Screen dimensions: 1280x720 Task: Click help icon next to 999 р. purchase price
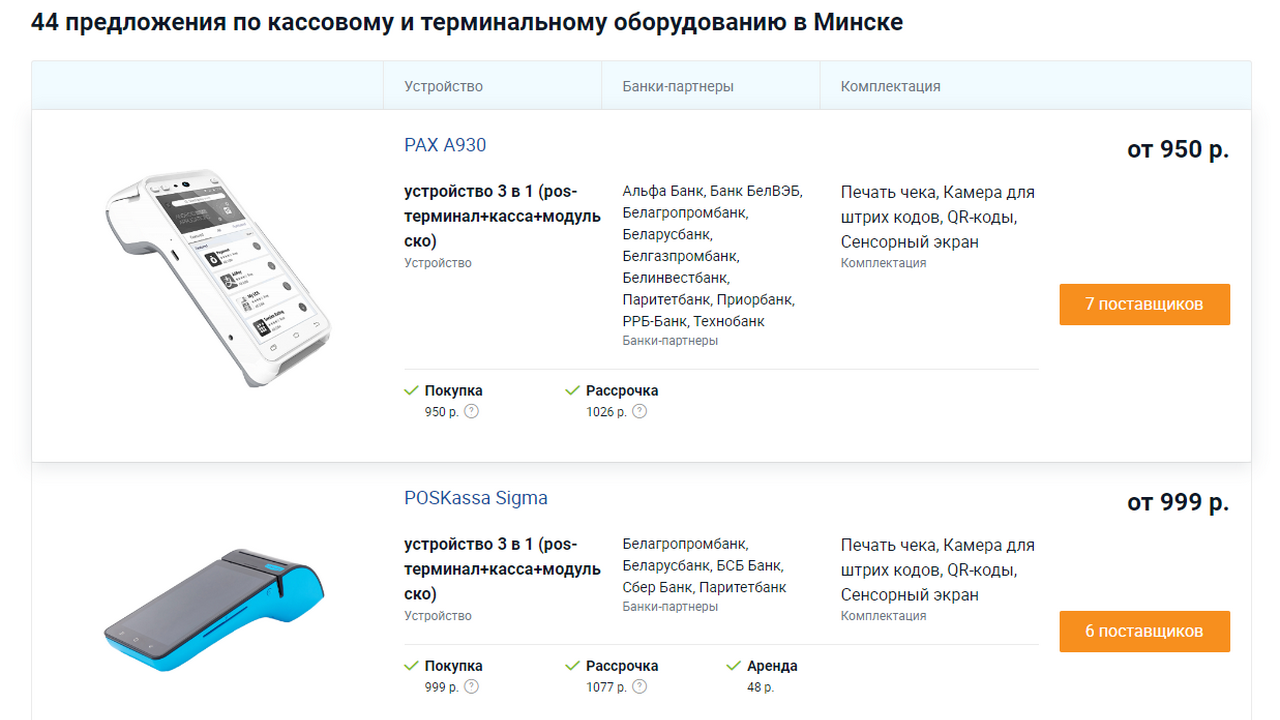472,686
